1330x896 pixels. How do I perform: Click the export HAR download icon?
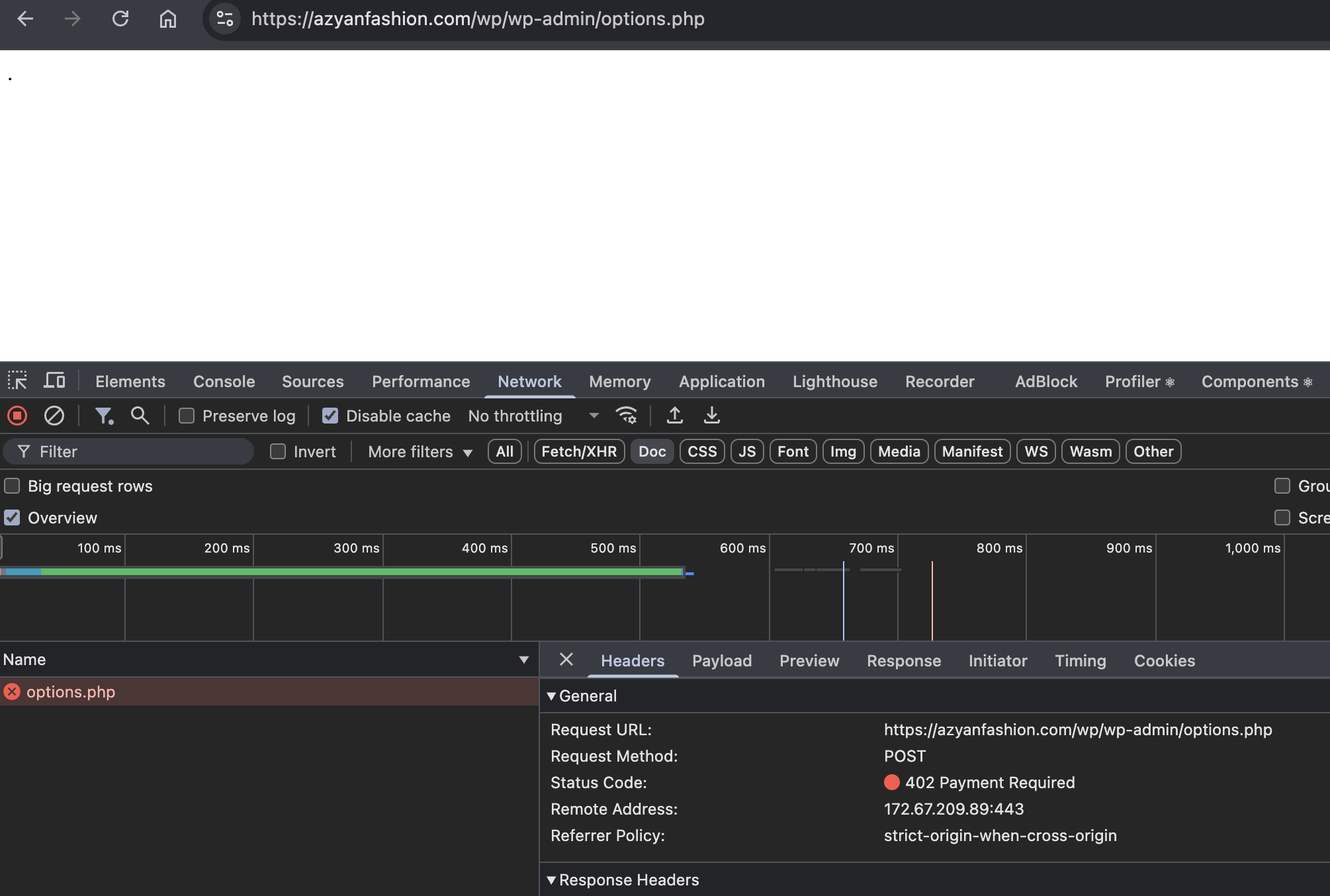pyautogui.click(x=711, y=416)
